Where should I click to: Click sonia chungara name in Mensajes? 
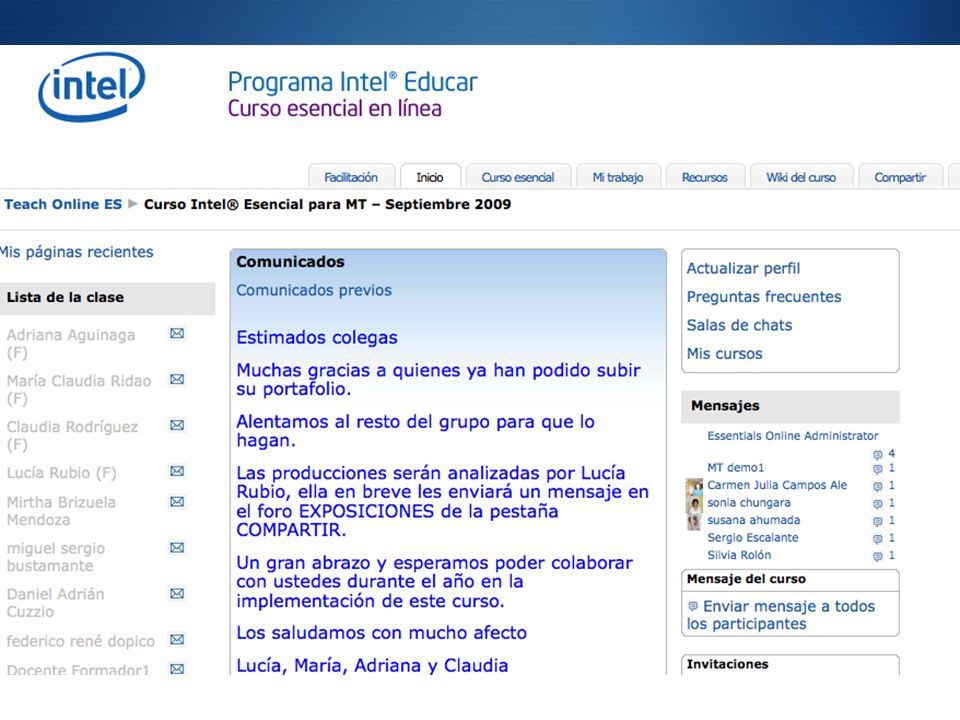749,503
